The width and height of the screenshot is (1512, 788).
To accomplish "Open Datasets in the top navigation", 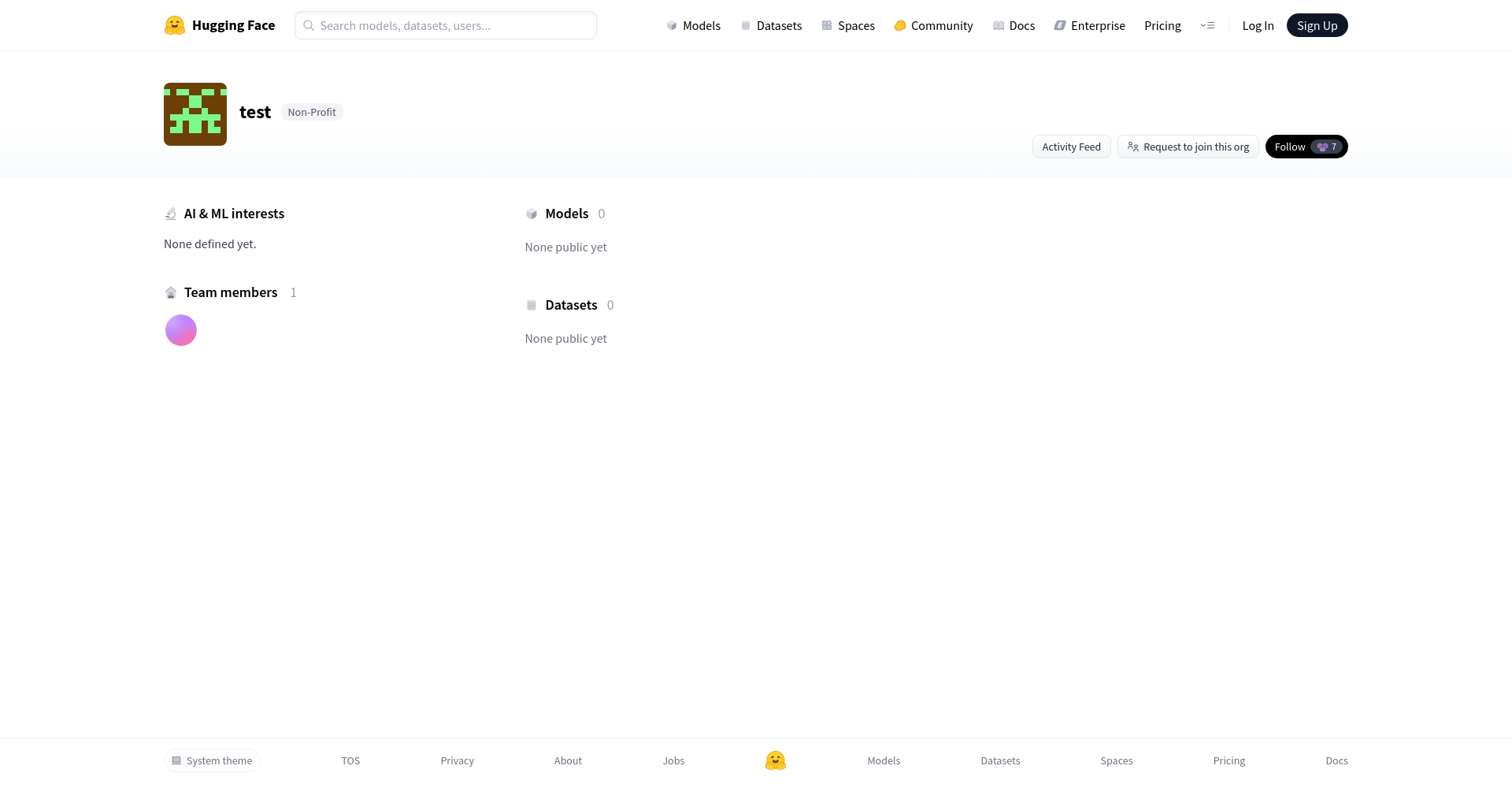I will point(771,25).
